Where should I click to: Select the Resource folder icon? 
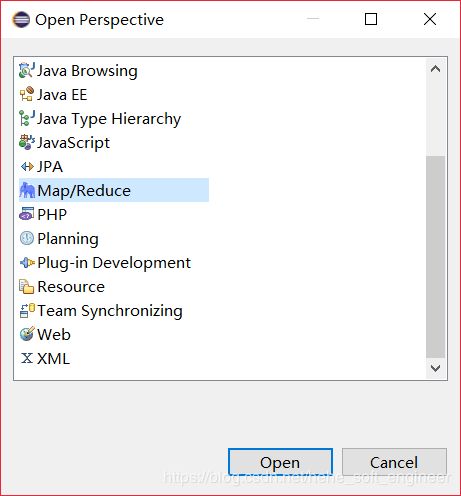pyautogui.click(x=27, y=287)
